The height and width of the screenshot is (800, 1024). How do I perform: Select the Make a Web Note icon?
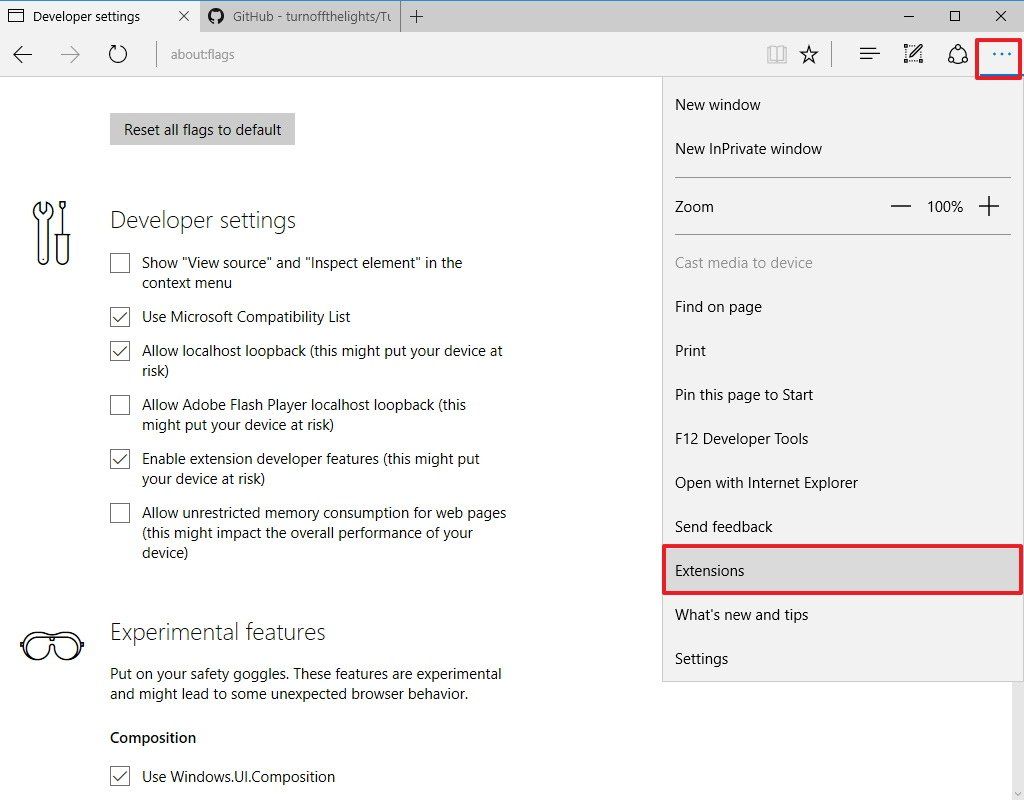(x=913, y=54)
